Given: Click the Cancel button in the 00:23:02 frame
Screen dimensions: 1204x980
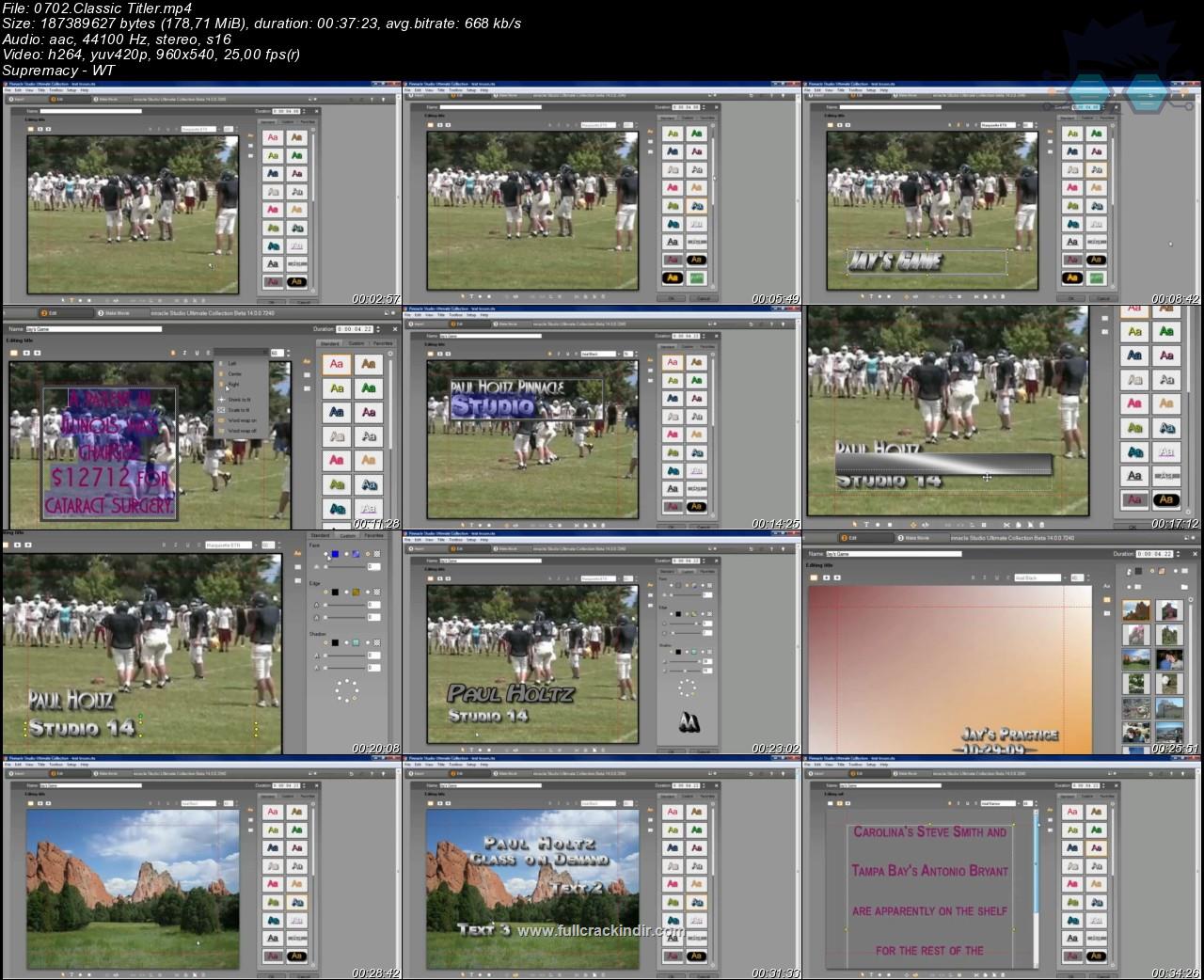Looking at the screenshot, I should point(704,751).
